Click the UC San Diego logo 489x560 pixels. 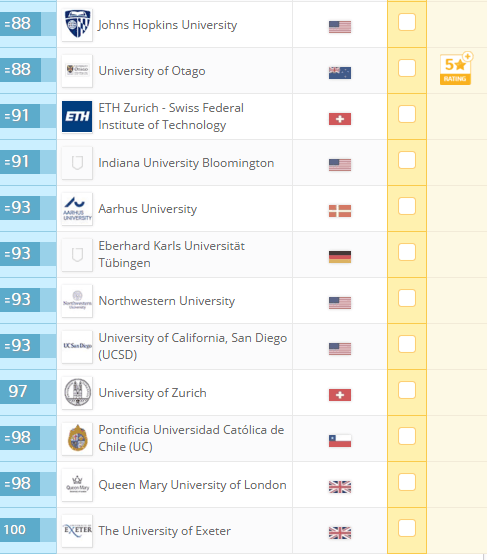pos(77,346)
